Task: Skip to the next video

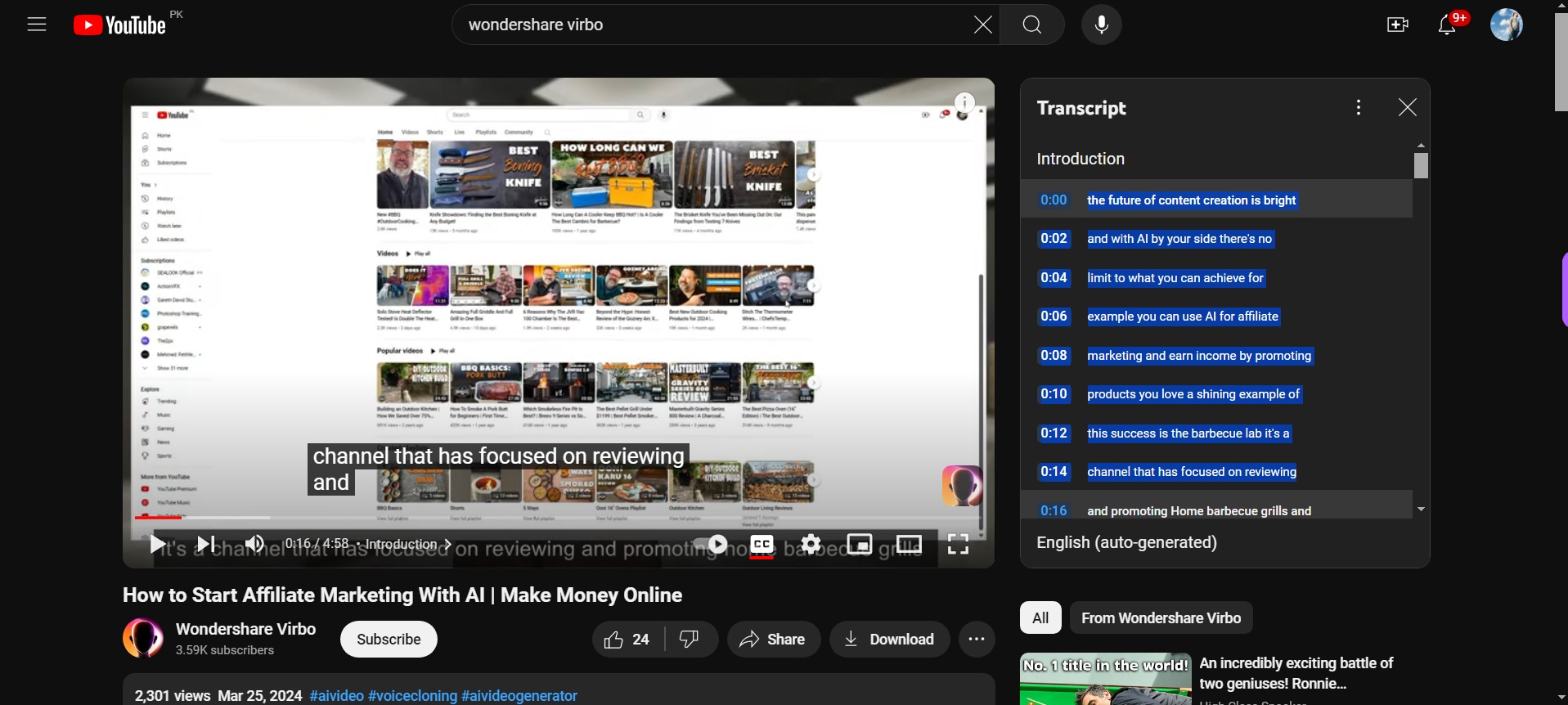Action: [x=206, y=544]
